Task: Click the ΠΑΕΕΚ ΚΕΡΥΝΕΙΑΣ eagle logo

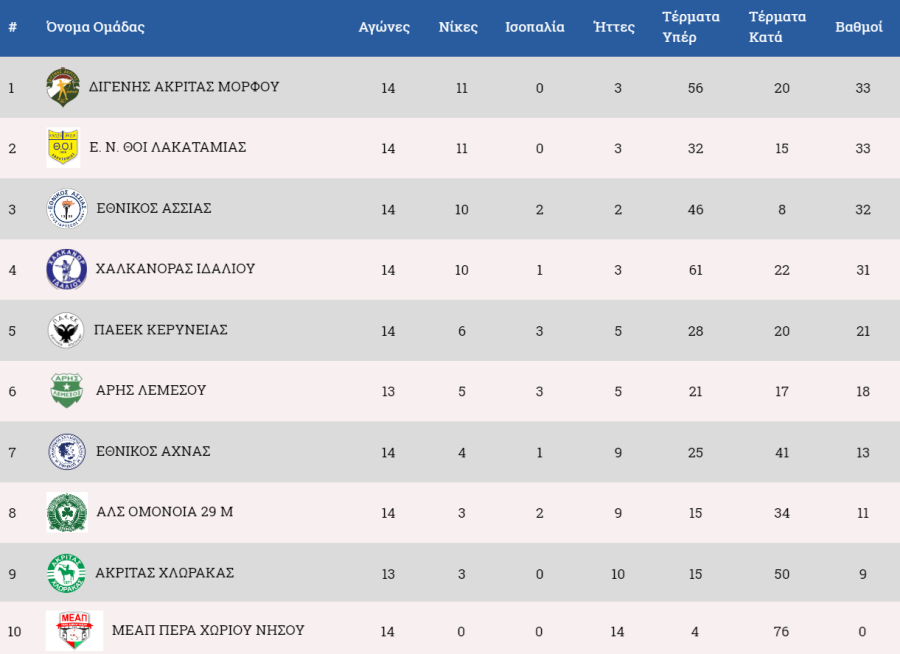Action: click(66, 330)
